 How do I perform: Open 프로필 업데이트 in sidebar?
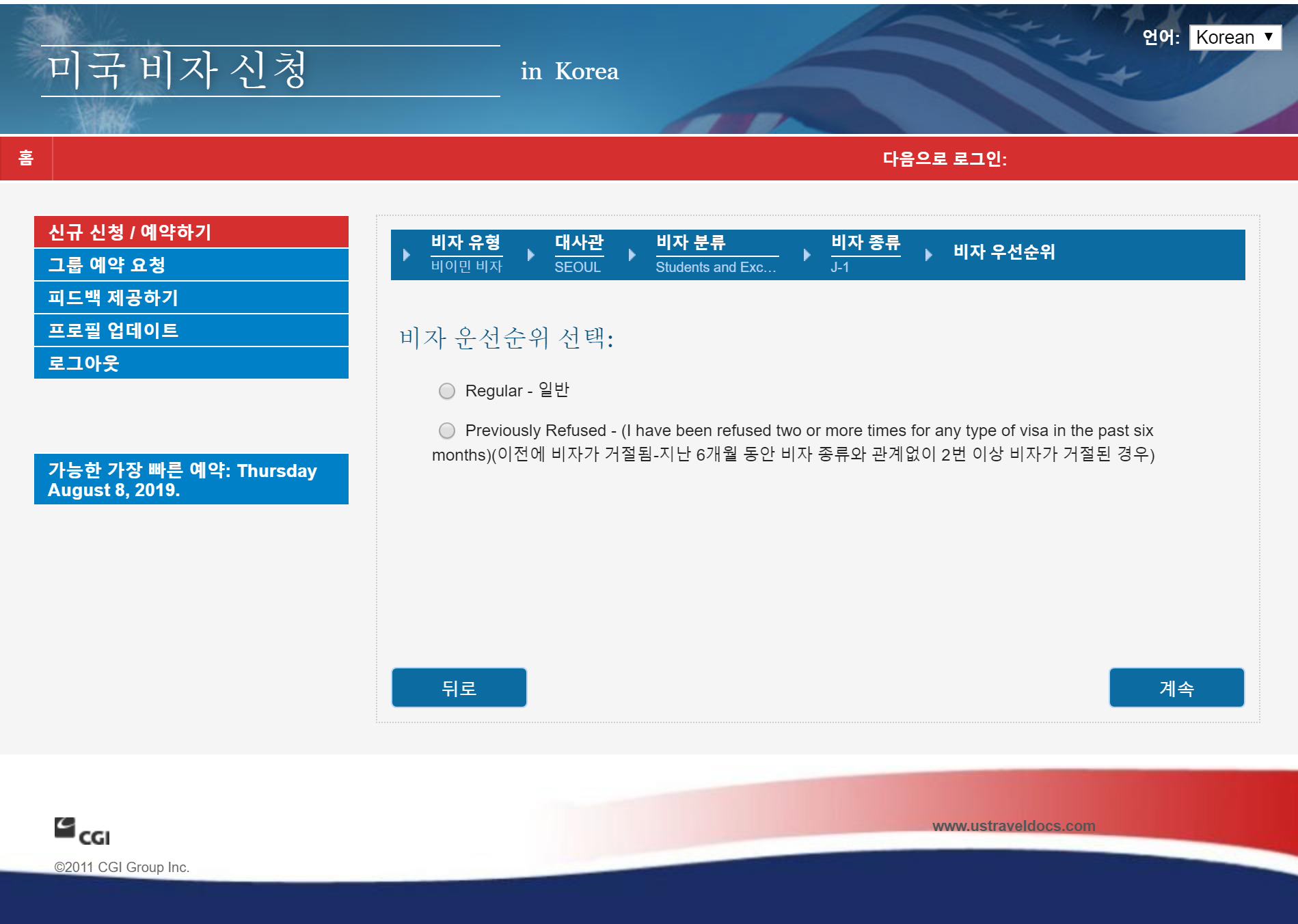pos(191,330)
